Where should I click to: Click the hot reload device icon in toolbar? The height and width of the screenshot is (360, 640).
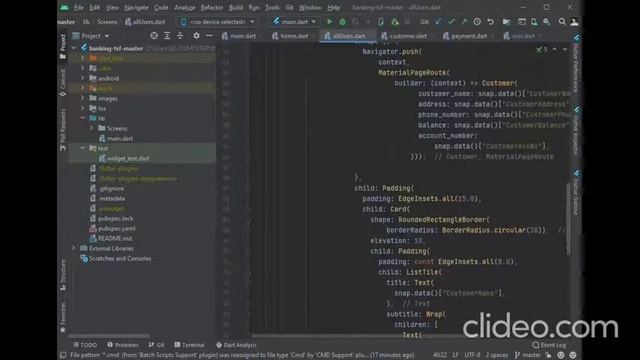380,22
